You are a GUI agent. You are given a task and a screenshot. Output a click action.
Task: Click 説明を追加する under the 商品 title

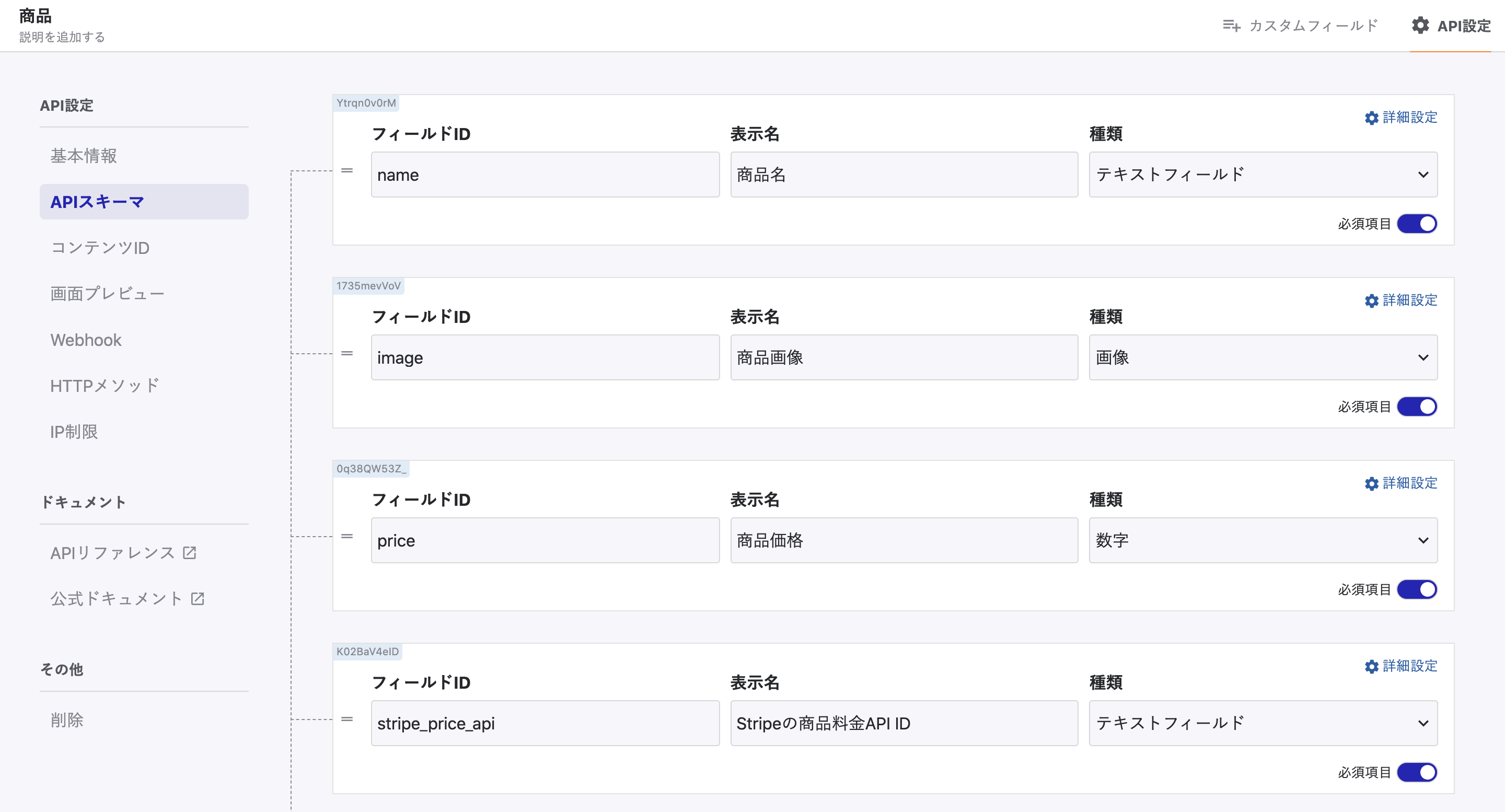[62, 38]
